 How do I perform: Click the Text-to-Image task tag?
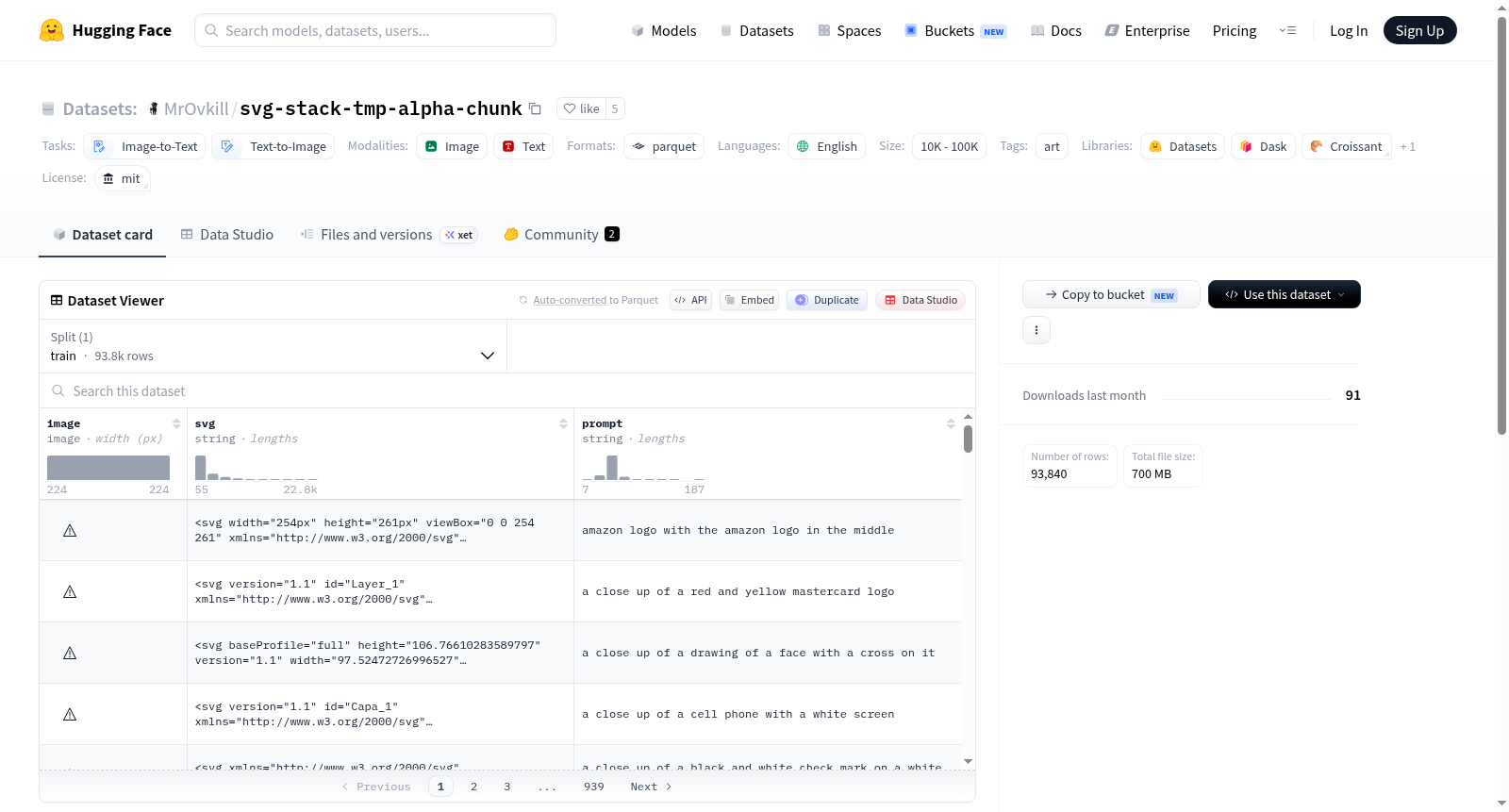coord(274,146)
